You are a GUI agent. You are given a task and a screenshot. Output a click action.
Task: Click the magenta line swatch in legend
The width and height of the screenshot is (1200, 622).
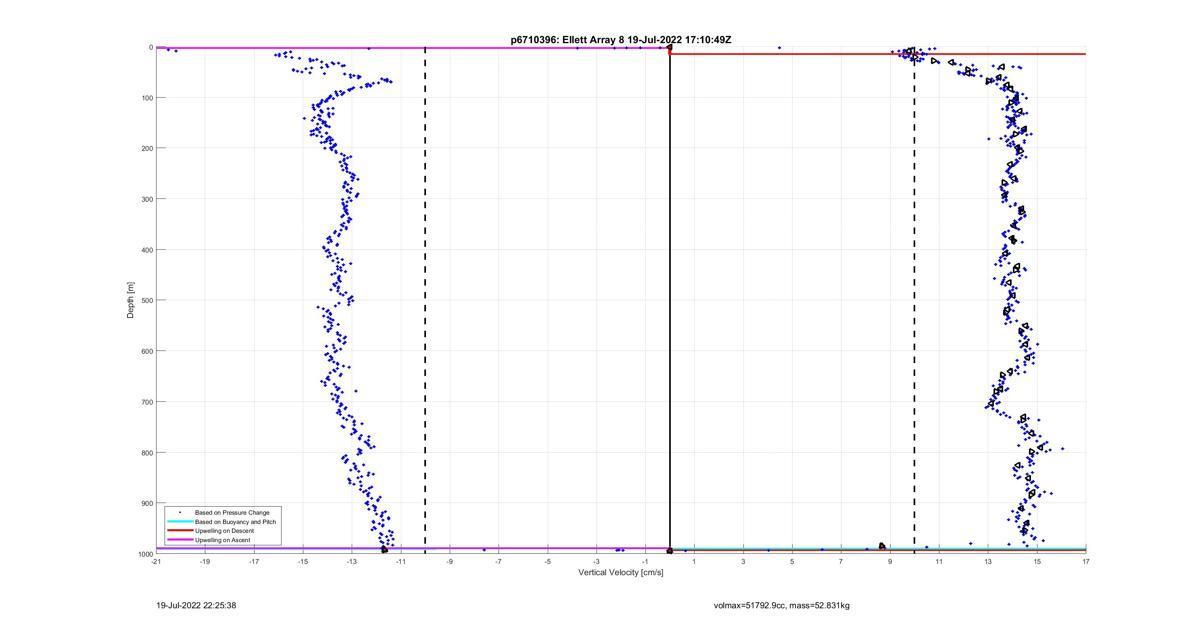click(179, 540)
